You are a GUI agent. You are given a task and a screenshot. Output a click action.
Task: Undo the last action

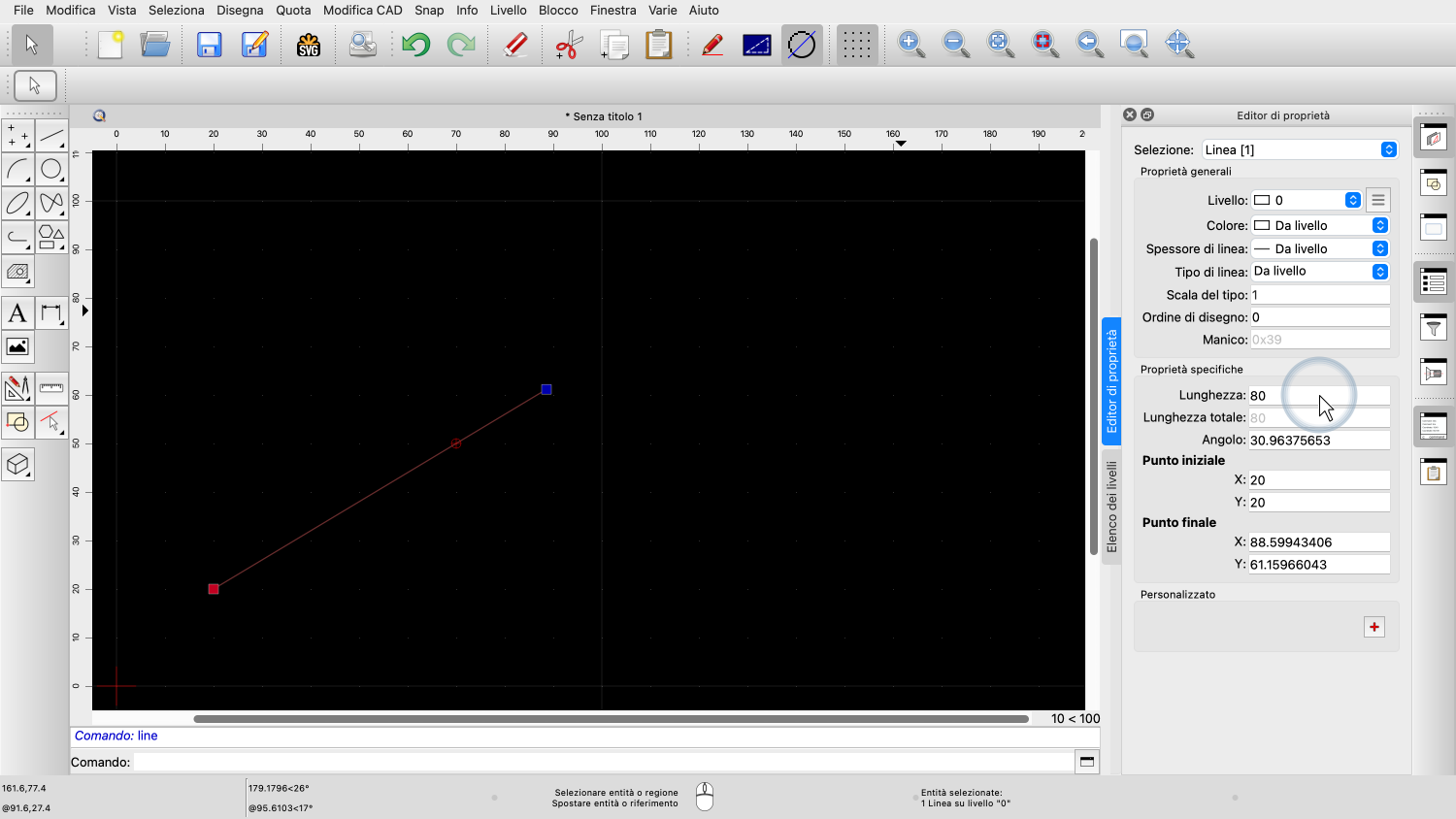[416, 45]
